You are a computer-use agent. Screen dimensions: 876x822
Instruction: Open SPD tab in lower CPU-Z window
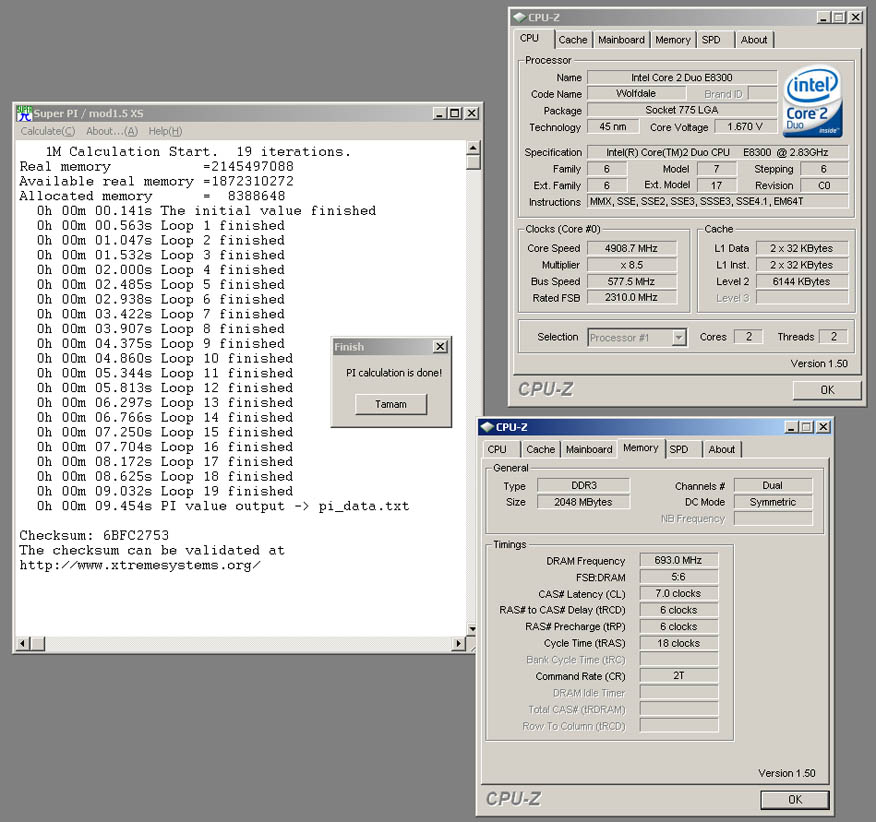(x=679, y=450)
